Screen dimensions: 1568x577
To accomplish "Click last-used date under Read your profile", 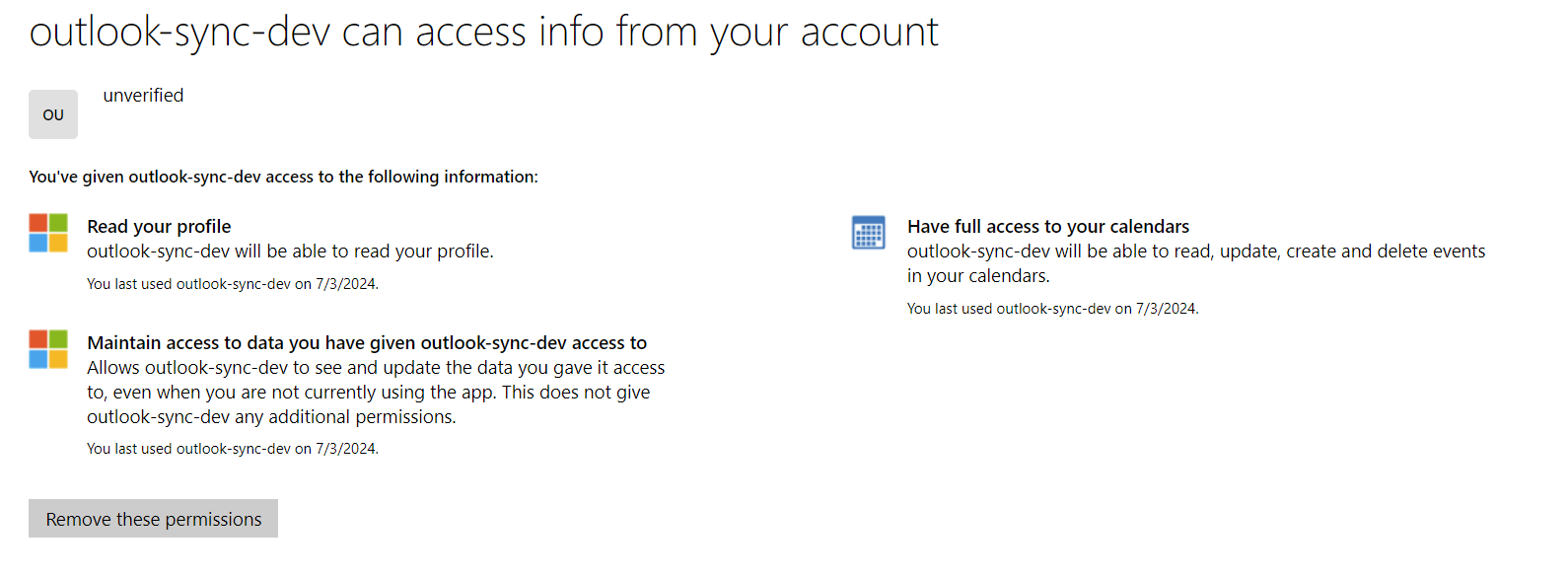I will (233, 284).
